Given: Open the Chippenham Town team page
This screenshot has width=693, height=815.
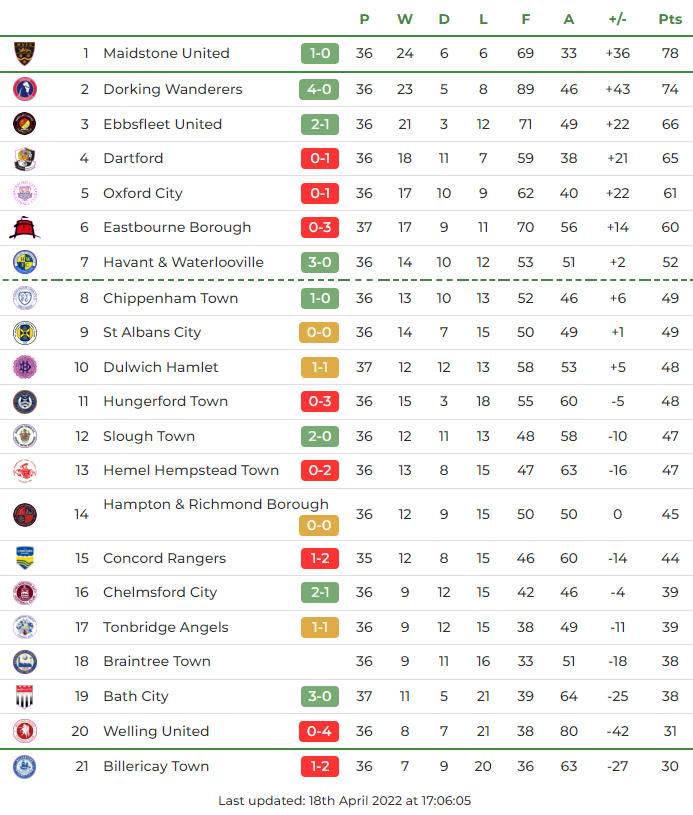Looking at the screenshot, I should pyautogui.click(x=170, y=298).
